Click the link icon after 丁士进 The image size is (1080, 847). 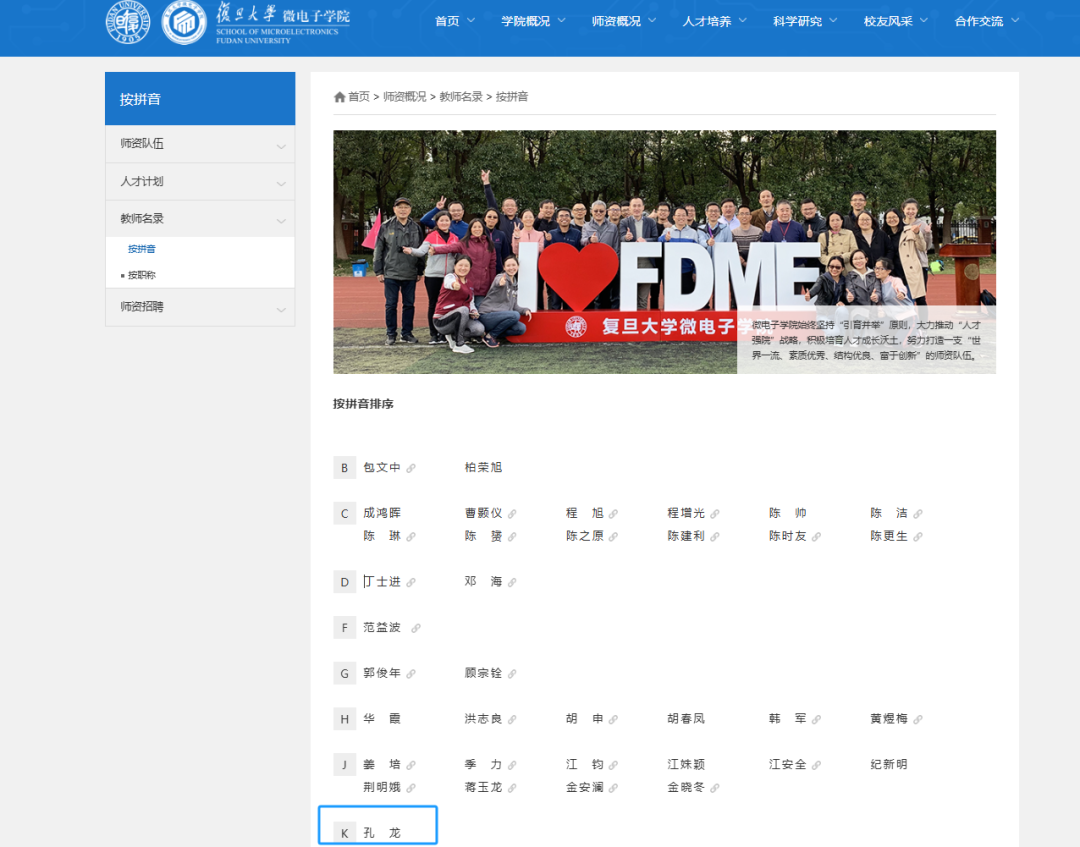point(411,583)
